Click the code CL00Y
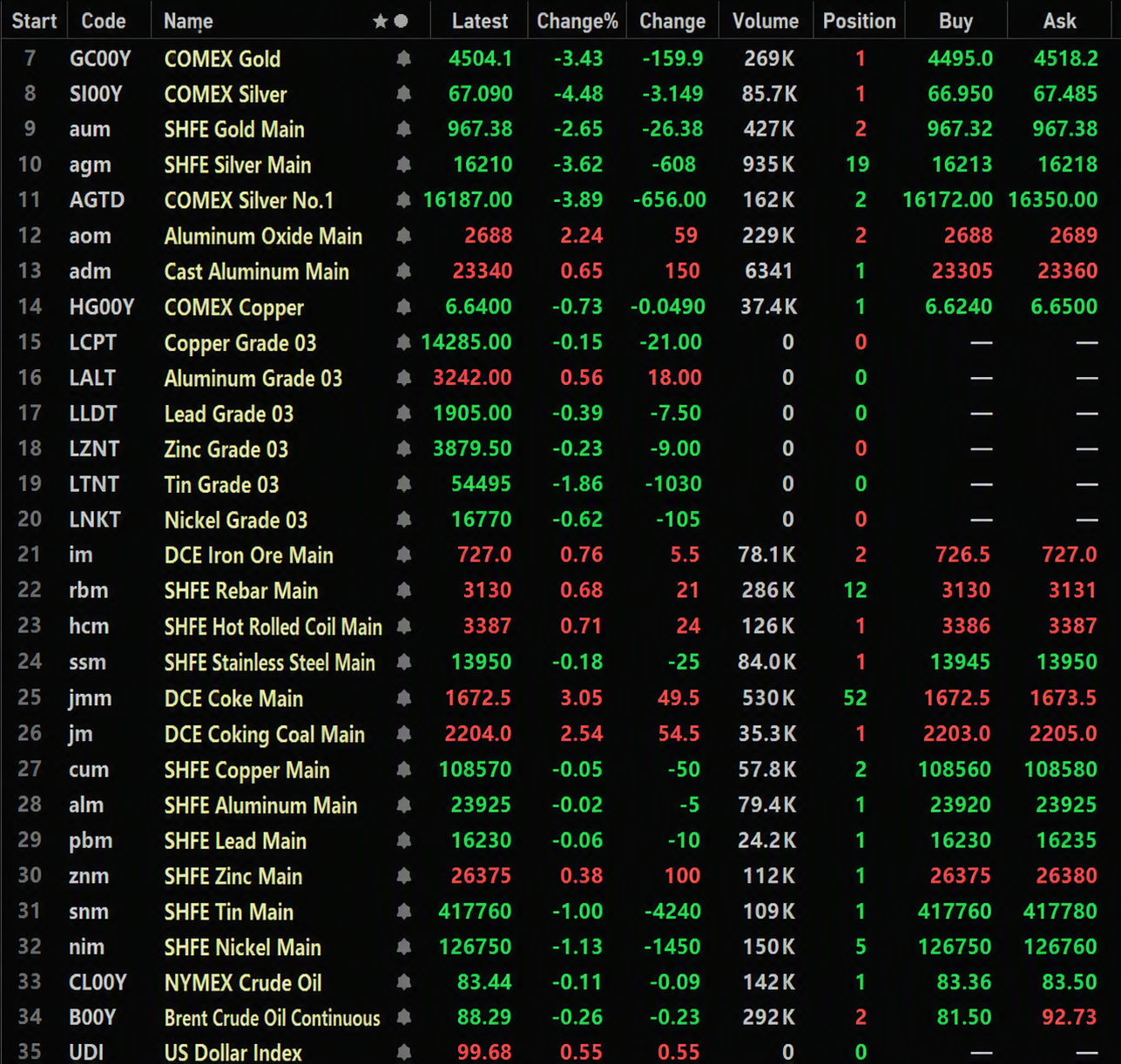Image resolution: width=1121 pixels, height=1064 pixels. pos(98,982)
